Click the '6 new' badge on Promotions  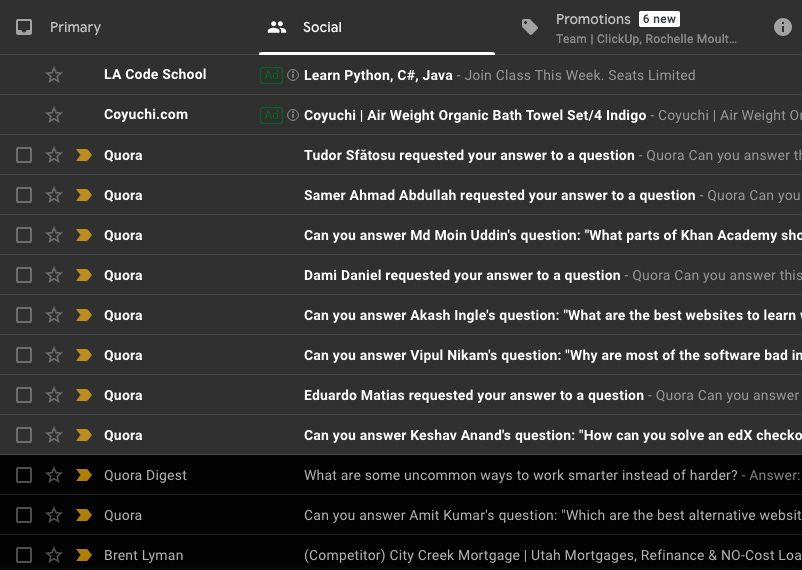[659, 19]
